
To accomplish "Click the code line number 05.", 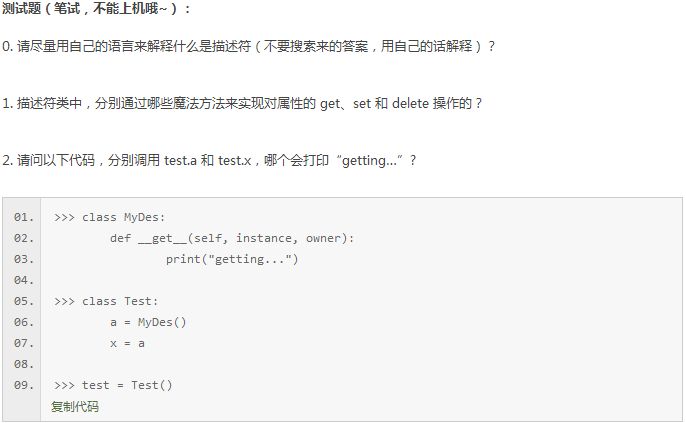I will 24,301.
